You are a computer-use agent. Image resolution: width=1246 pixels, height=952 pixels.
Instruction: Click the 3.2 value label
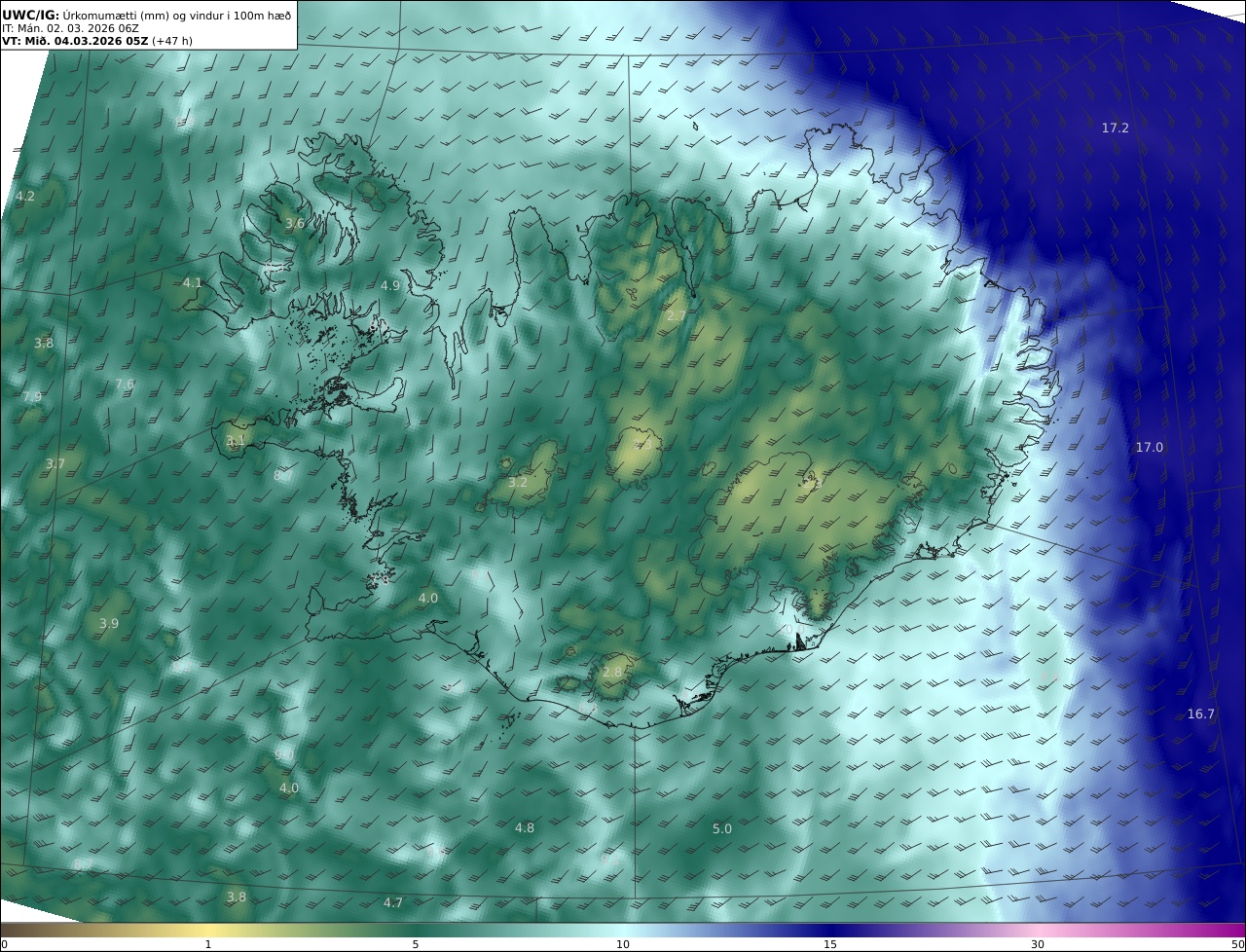pos(518,482)
